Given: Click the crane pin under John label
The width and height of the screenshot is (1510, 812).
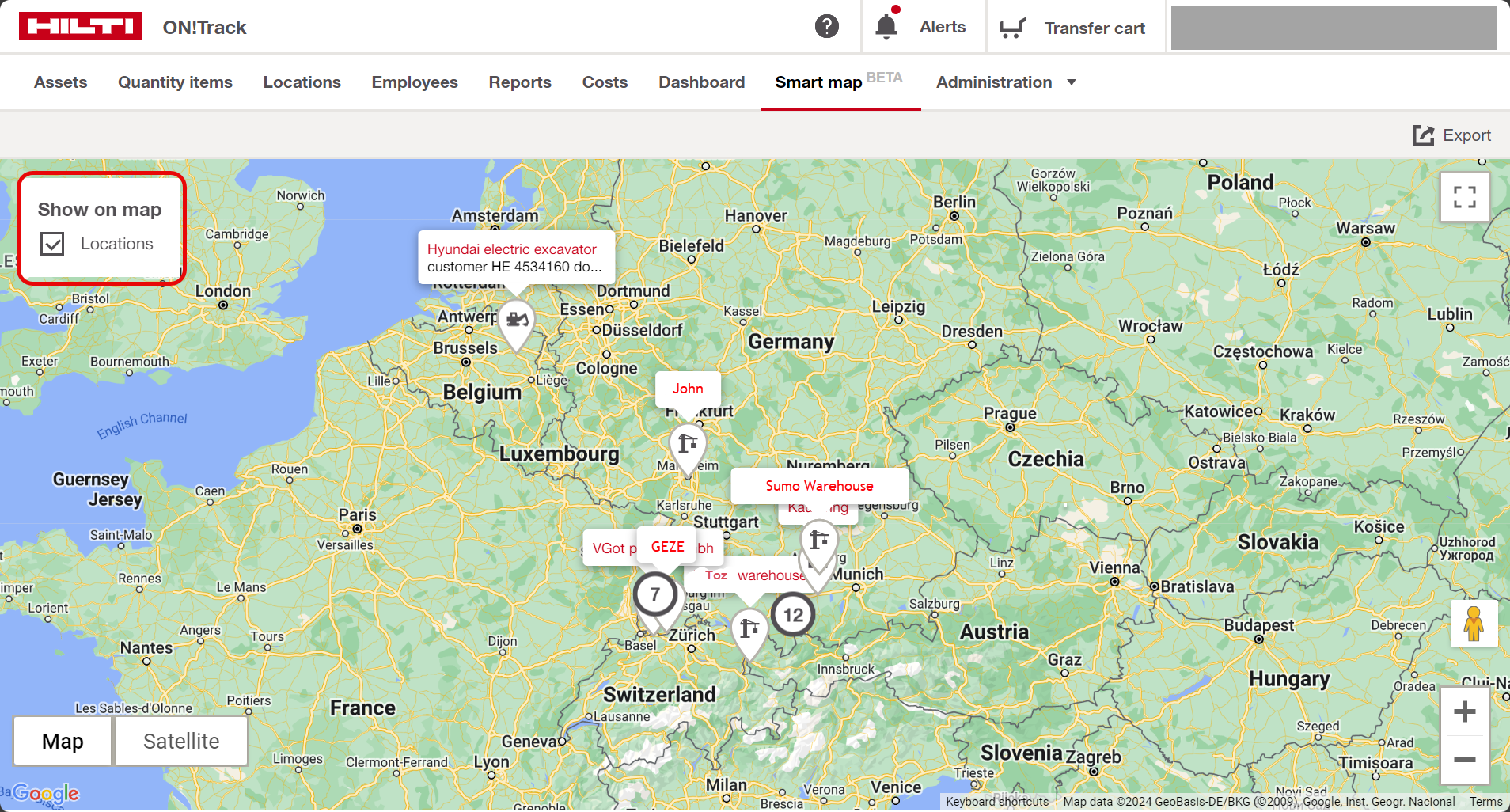Looking at the screenshot, I should click(687, 444).
